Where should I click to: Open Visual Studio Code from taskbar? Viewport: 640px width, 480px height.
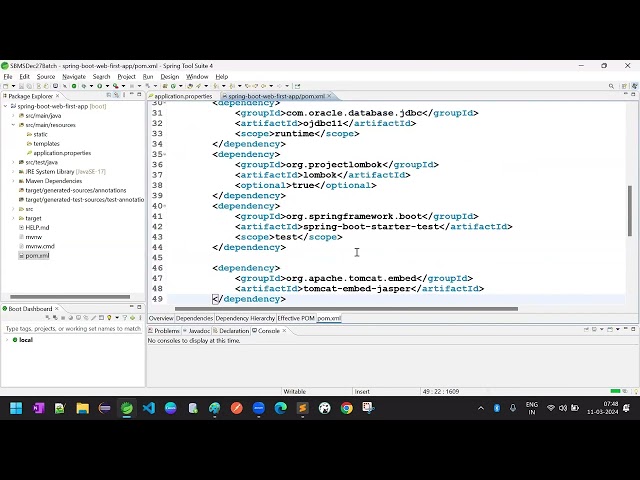pos(149,408)
